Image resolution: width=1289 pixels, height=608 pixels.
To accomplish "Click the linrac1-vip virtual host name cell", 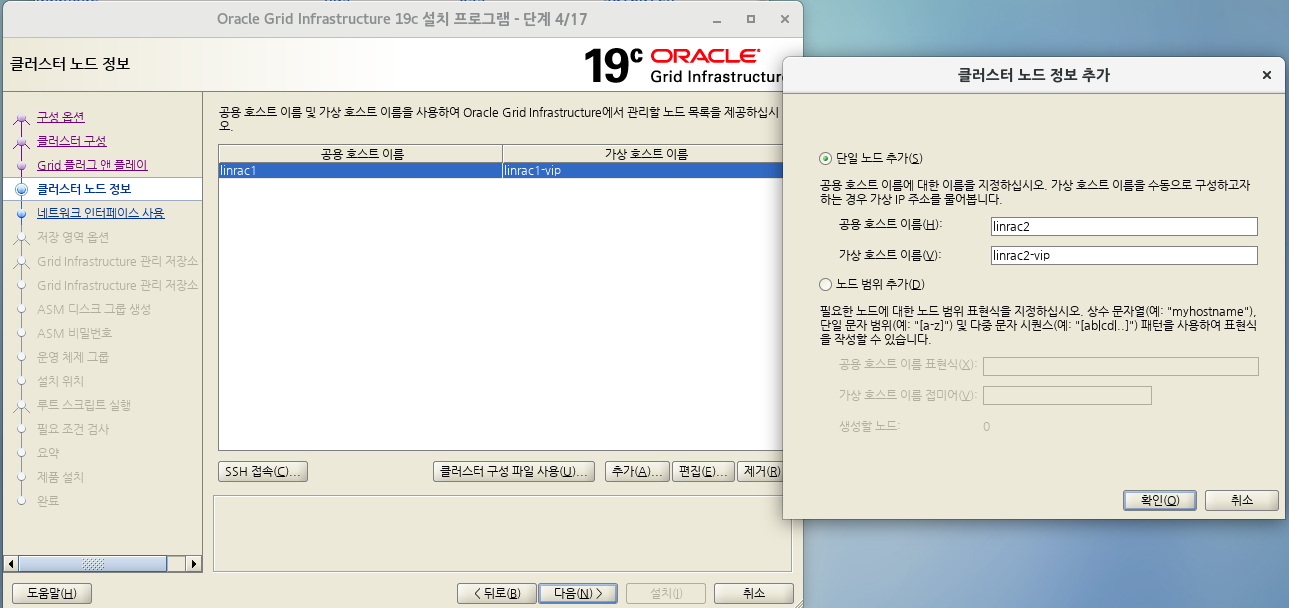I will pos(642,171).
